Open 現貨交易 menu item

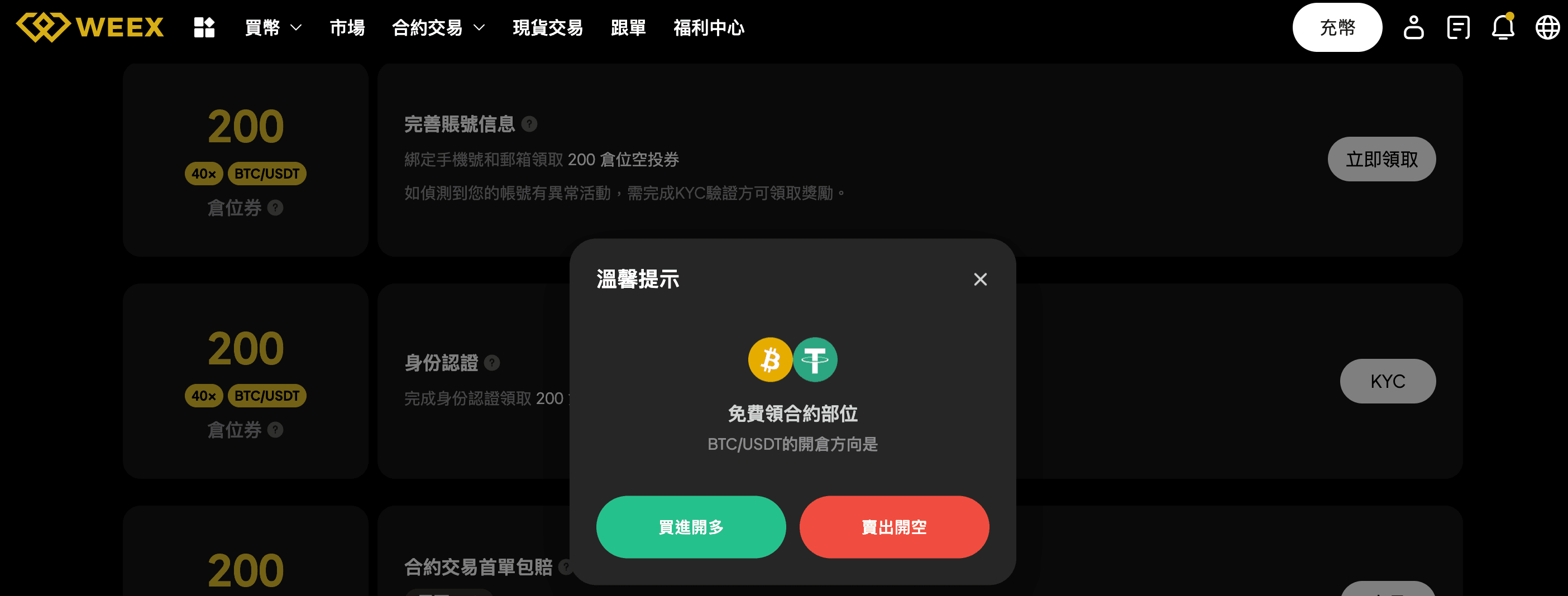pyautogui.click(x=548, y=27)
